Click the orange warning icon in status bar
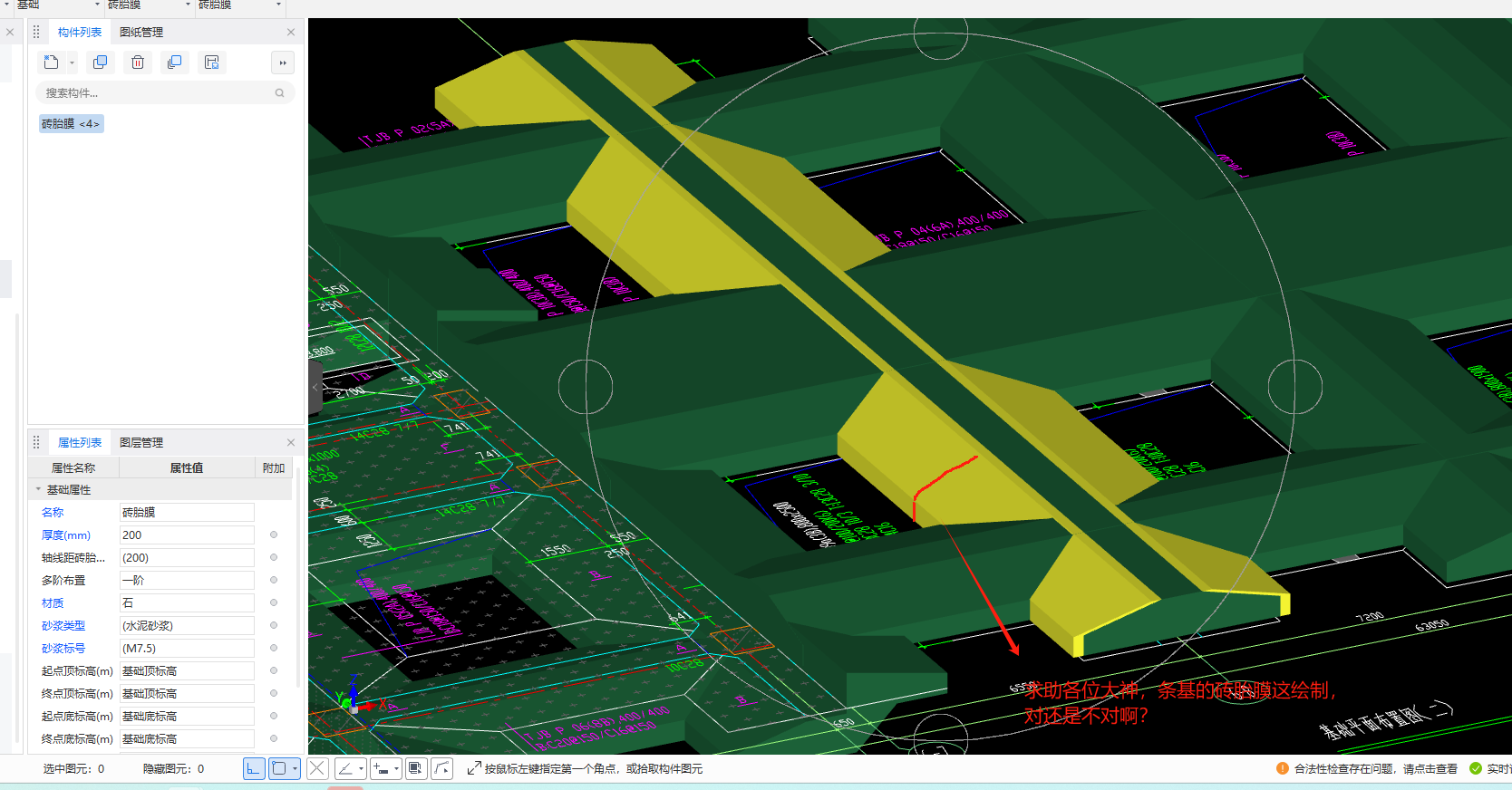Viewport: 1512px width, 790px height. tap(1283, 768)
